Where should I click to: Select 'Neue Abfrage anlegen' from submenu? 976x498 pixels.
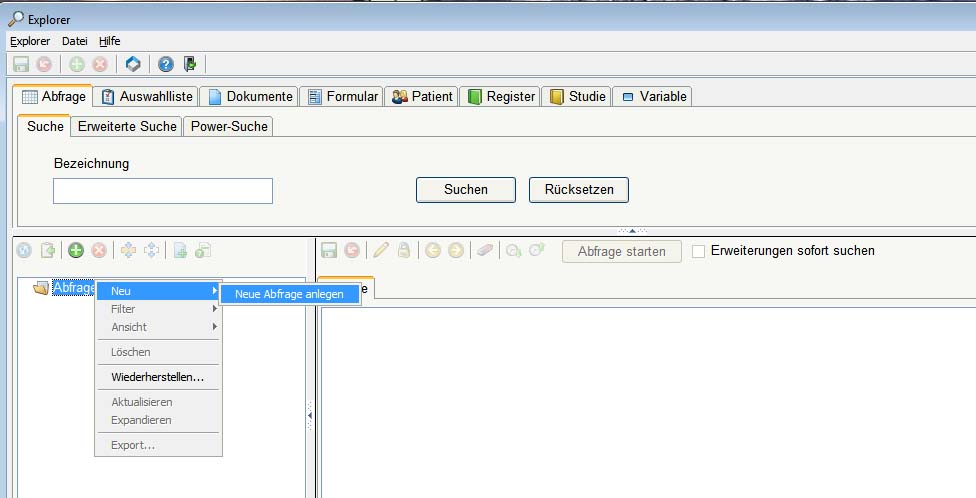coord(289,294)
